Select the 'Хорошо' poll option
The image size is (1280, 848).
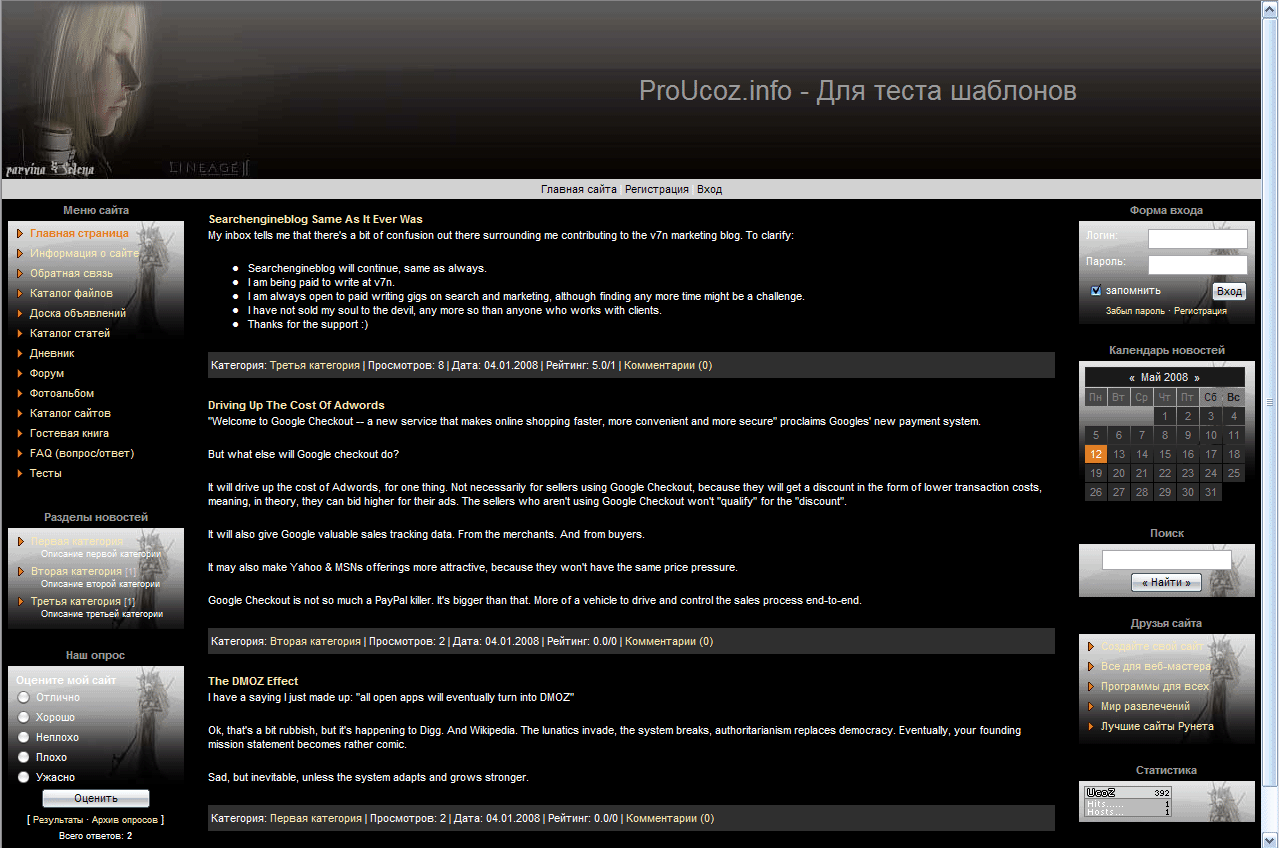click(x=24, y=717)
